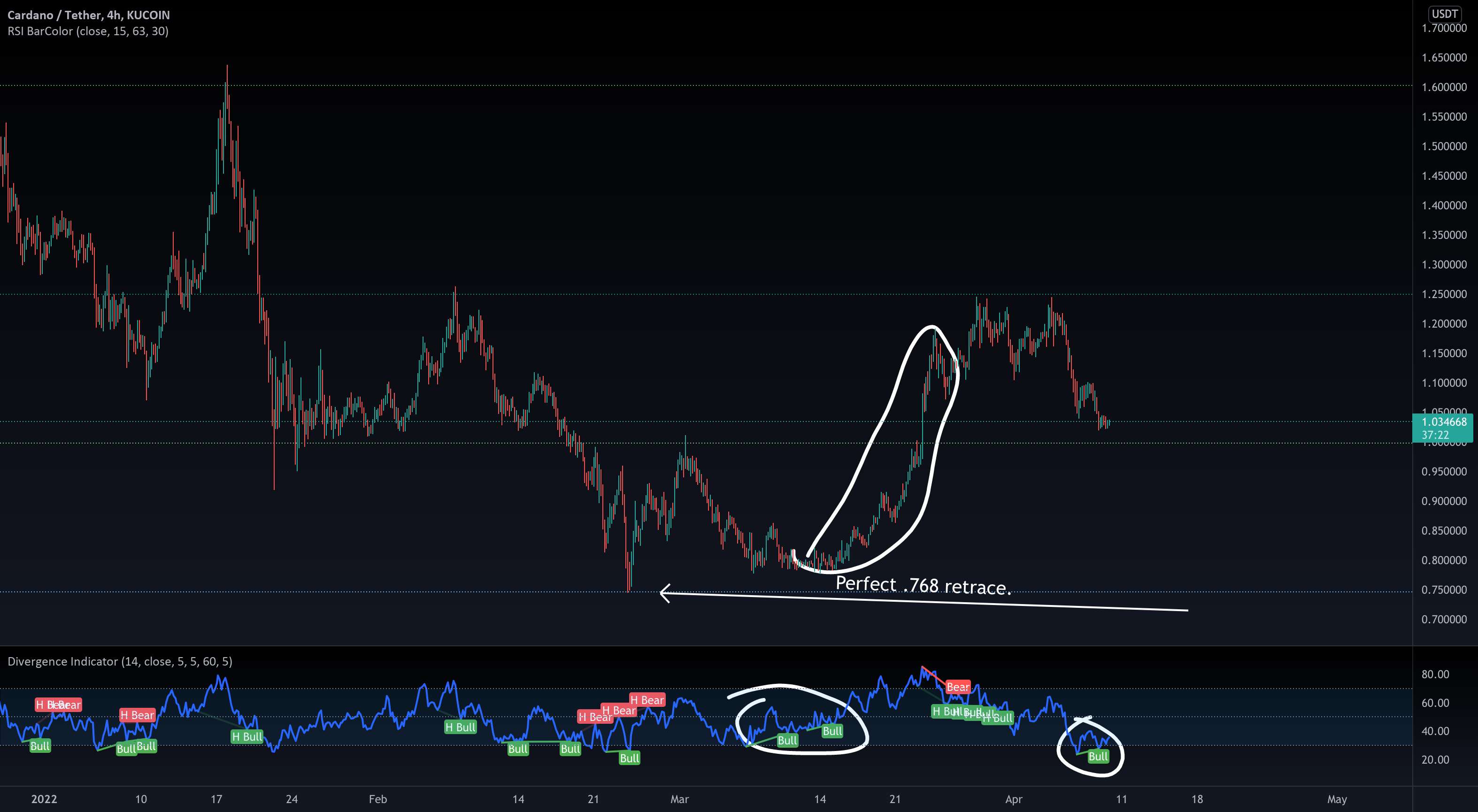Click the 2022 label on time axis

point(44,799)
